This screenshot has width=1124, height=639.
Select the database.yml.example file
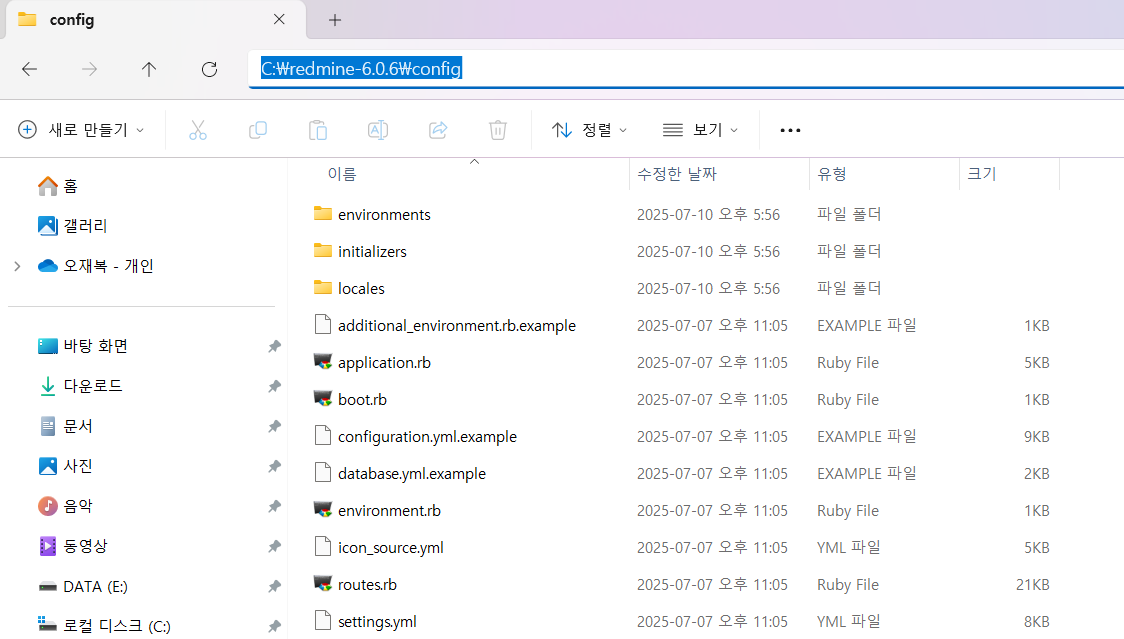(411, 474)
